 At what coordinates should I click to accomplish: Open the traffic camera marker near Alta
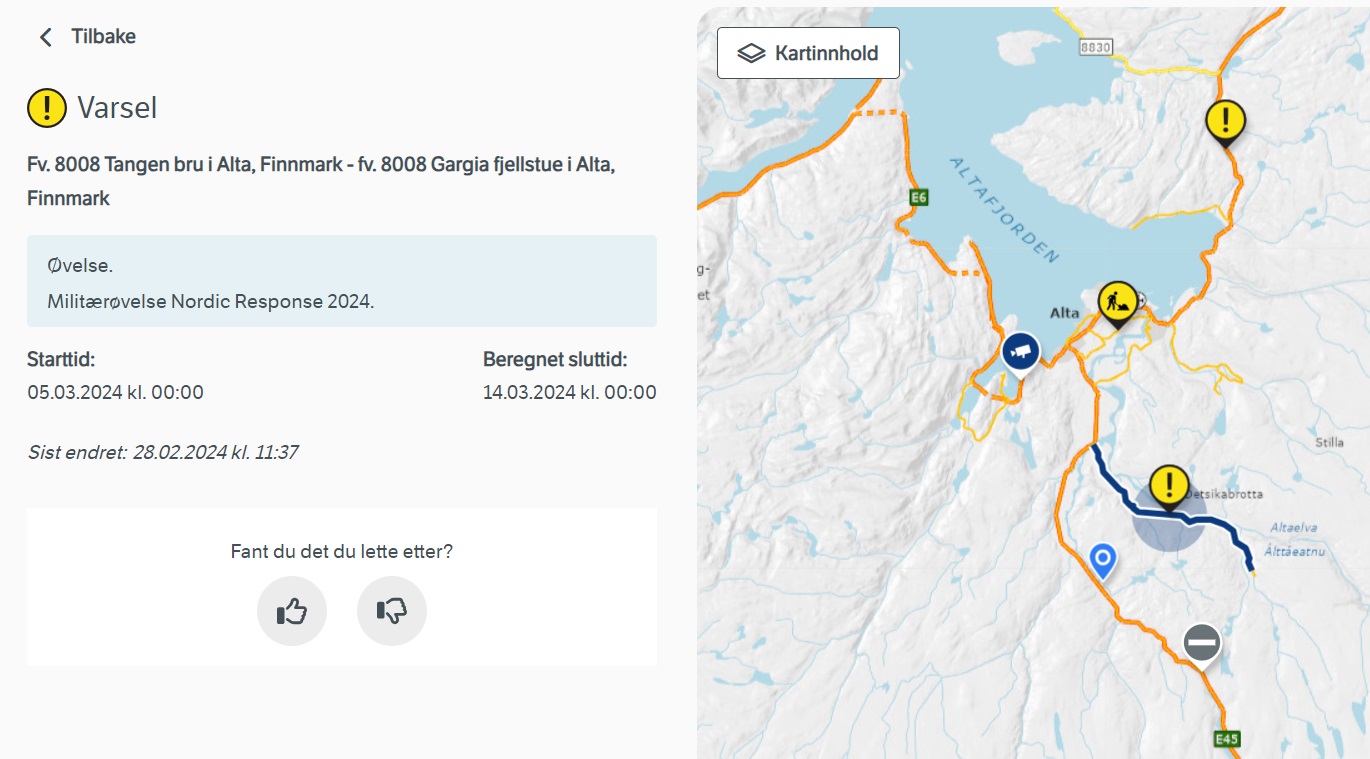1020,353
